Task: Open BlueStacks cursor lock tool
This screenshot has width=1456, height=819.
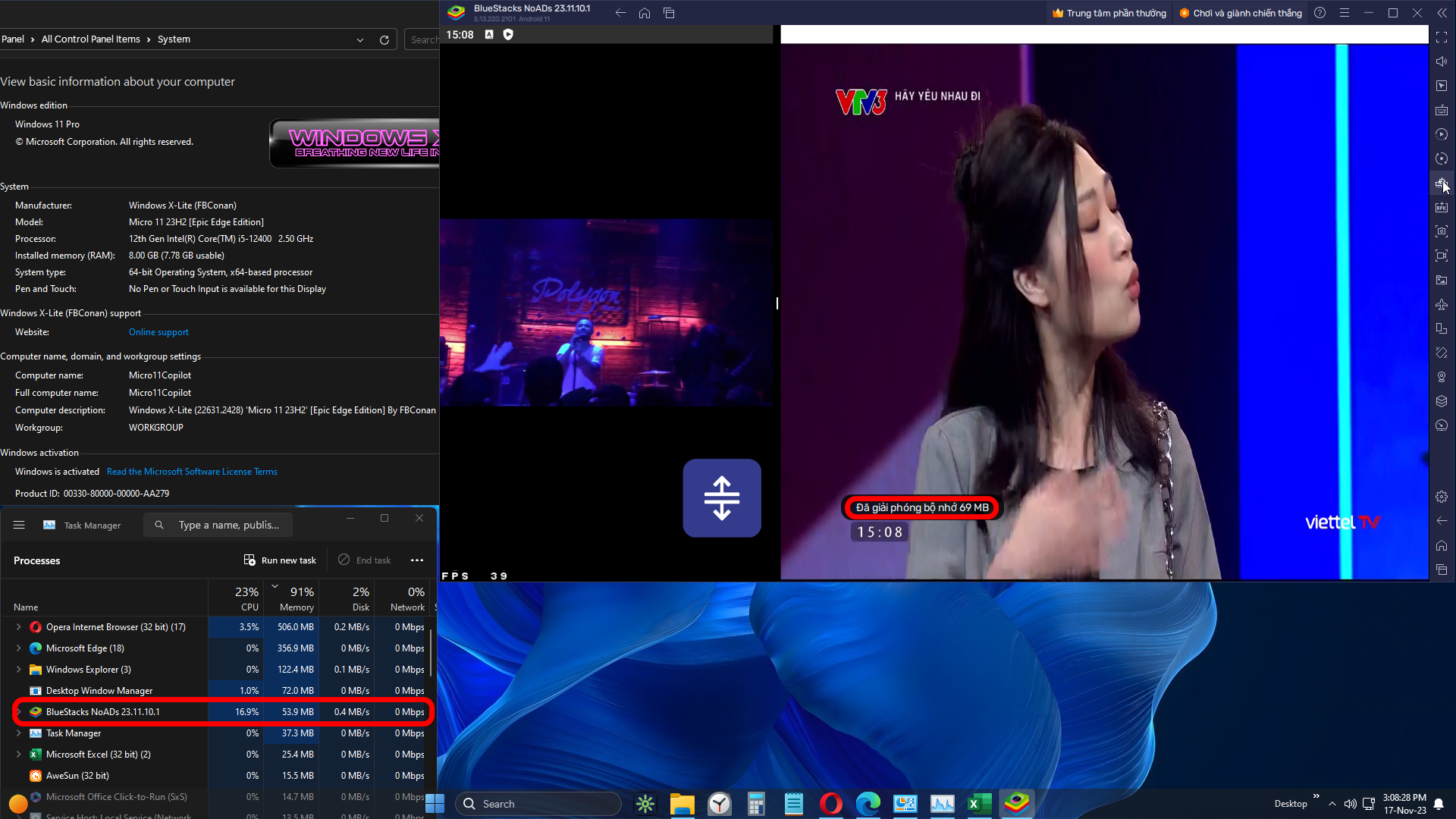Action: tap(1442, 86)
